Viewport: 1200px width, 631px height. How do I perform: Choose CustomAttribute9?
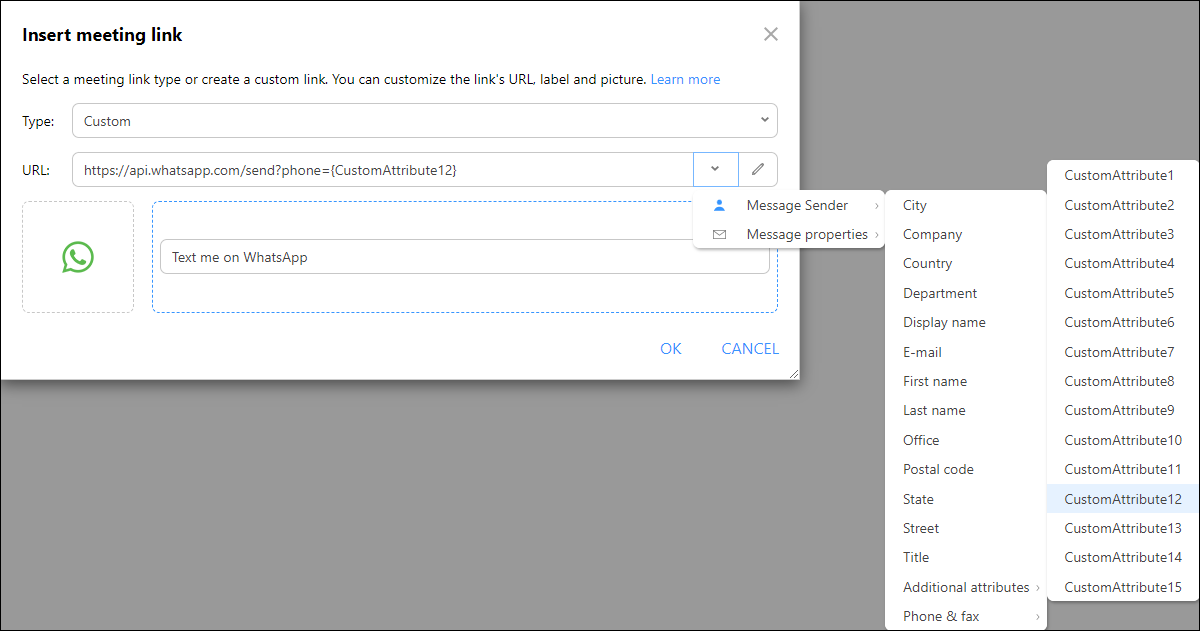[x=1123, y=410]
